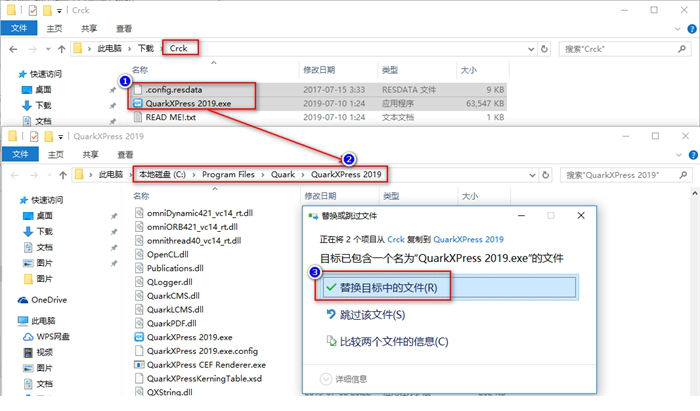Click the search box 搜索"QuarkXPress 2019"
The image size is (700, 411).
coord(625,175)
